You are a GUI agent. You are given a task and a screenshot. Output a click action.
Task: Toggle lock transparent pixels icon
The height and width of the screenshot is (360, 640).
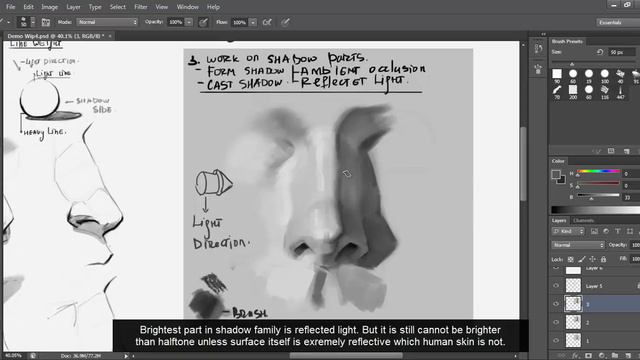[571, 259]
